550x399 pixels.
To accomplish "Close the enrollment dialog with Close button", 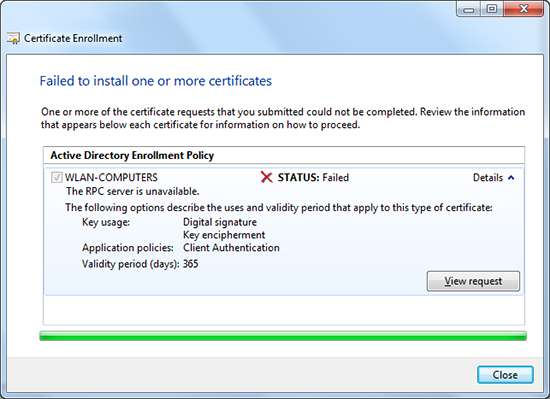I will pyautogui.click(x=505, y=375).
